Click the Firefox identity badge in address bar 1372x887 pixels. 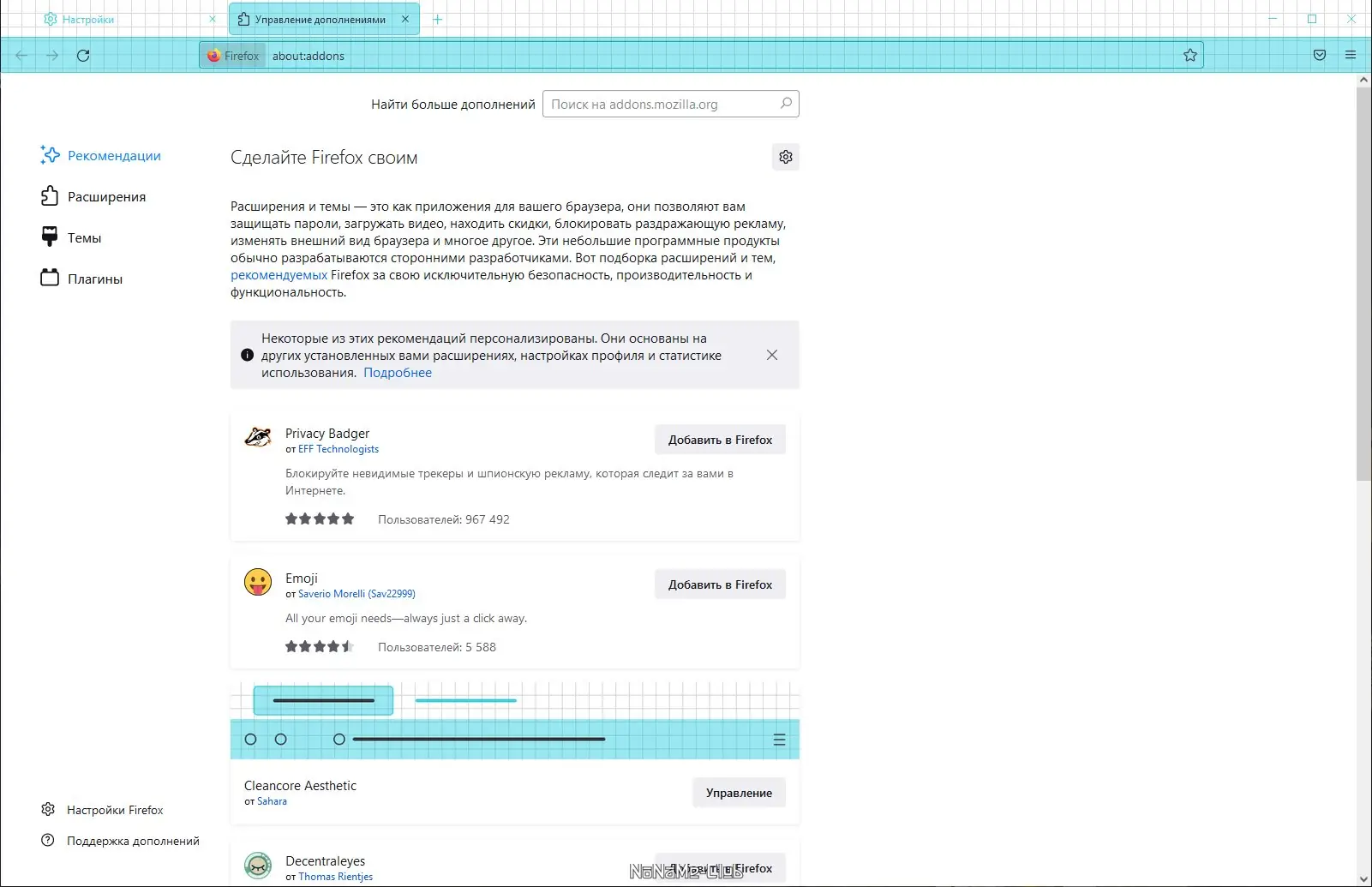pos(233,56)
